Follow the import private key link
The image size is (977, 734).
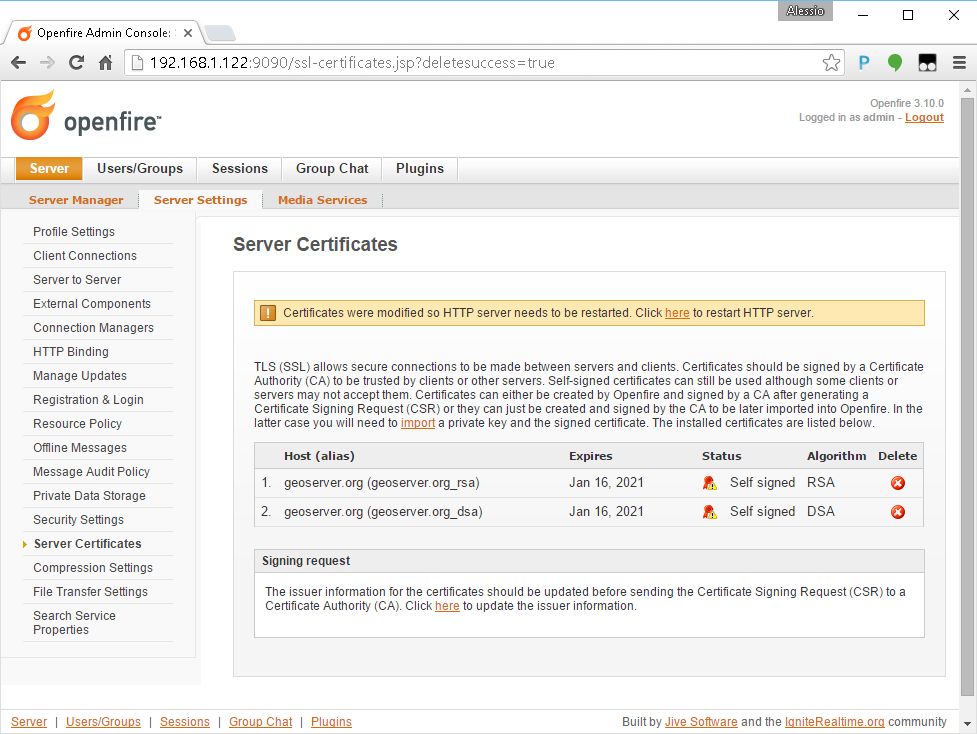tap(418, 423)
